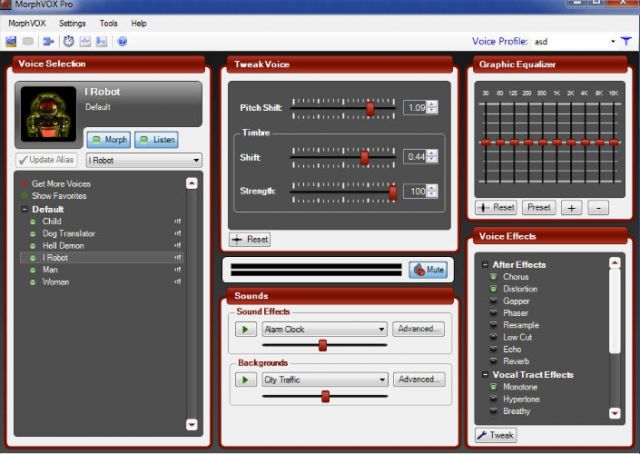Open the I Robot alias dropdown
Image resolution: width=640 pixels, height=454 pixels.
(196, 160)
